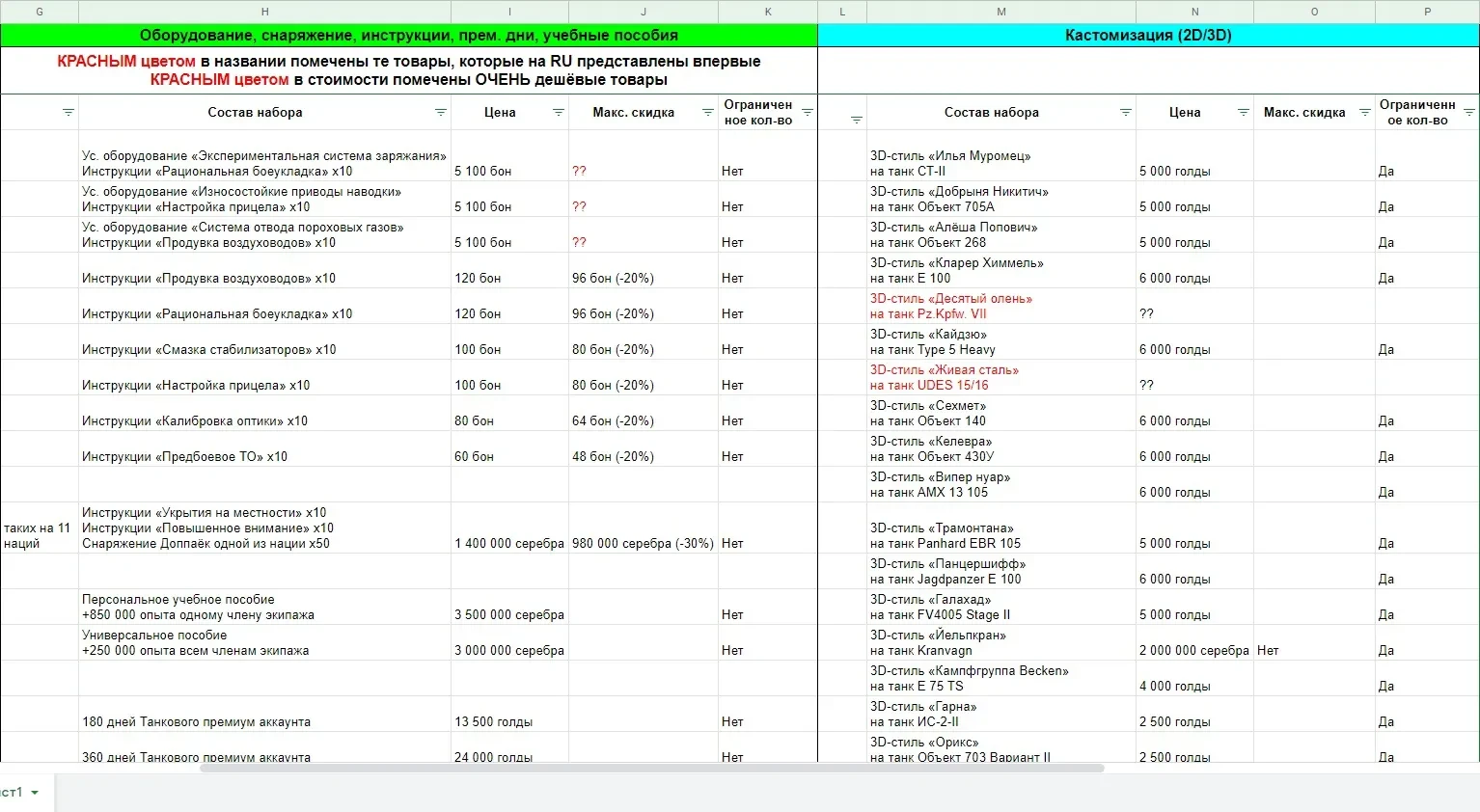Select cell «3D-стиль «Гарна» на танк ИС-2-II»
Image resolution: width=1480 pixels, height=812 pixels.
1001,715
